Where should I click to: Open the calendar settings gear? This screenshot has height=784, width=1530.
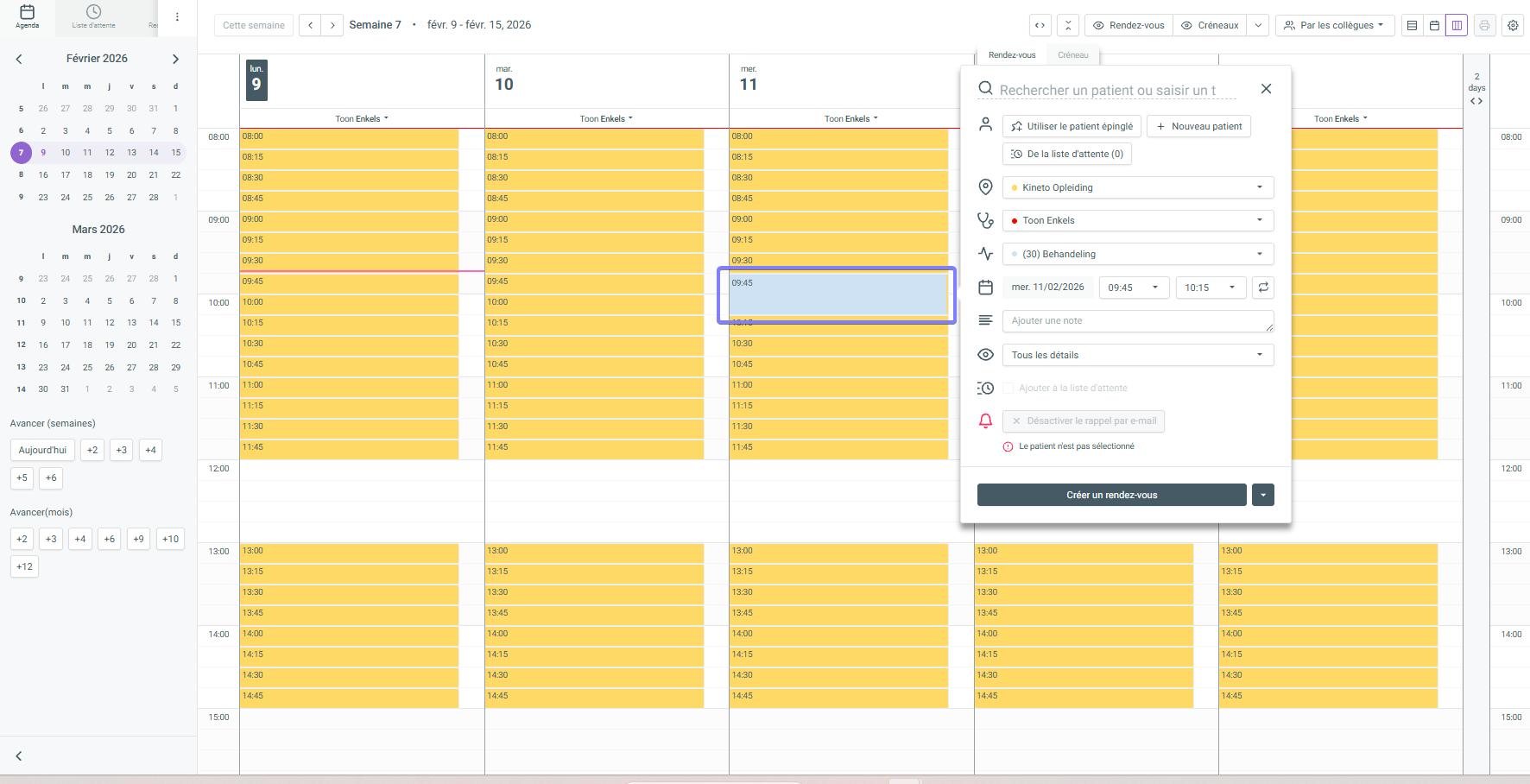tap(1513, 26)
